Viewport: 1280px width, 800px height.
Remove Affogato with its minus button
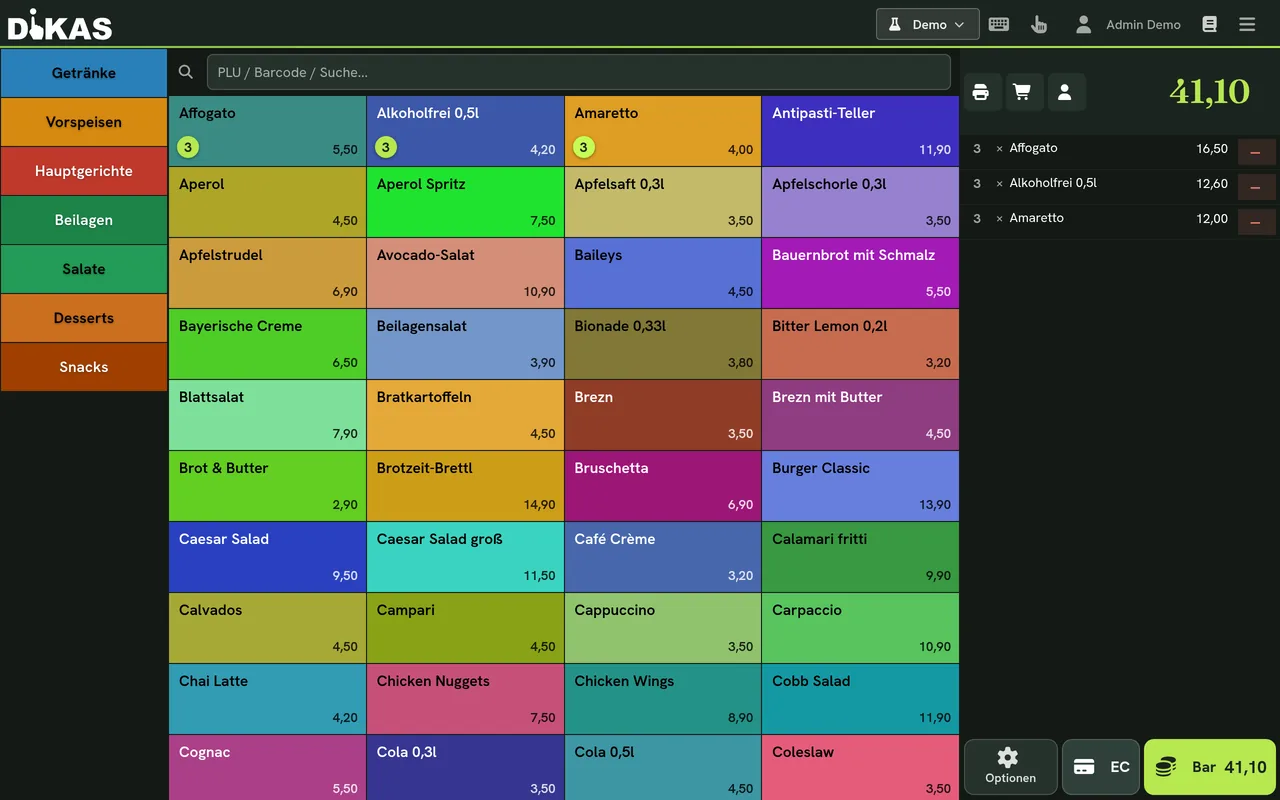tap(1256, 152)
